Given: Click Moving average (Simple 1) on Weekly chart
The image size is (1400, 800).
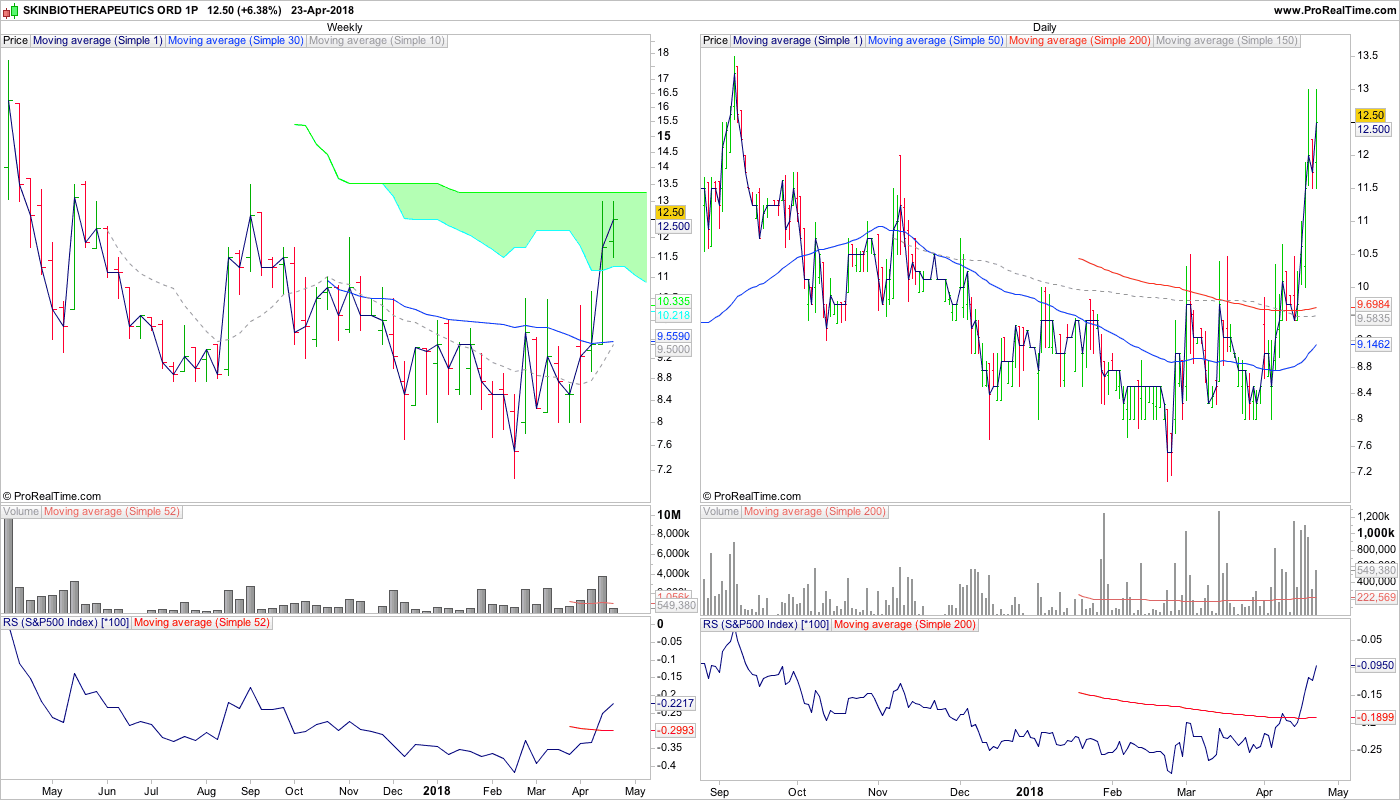Looking at the screenshot, I should pyautogui.click(x=98, y=41).
